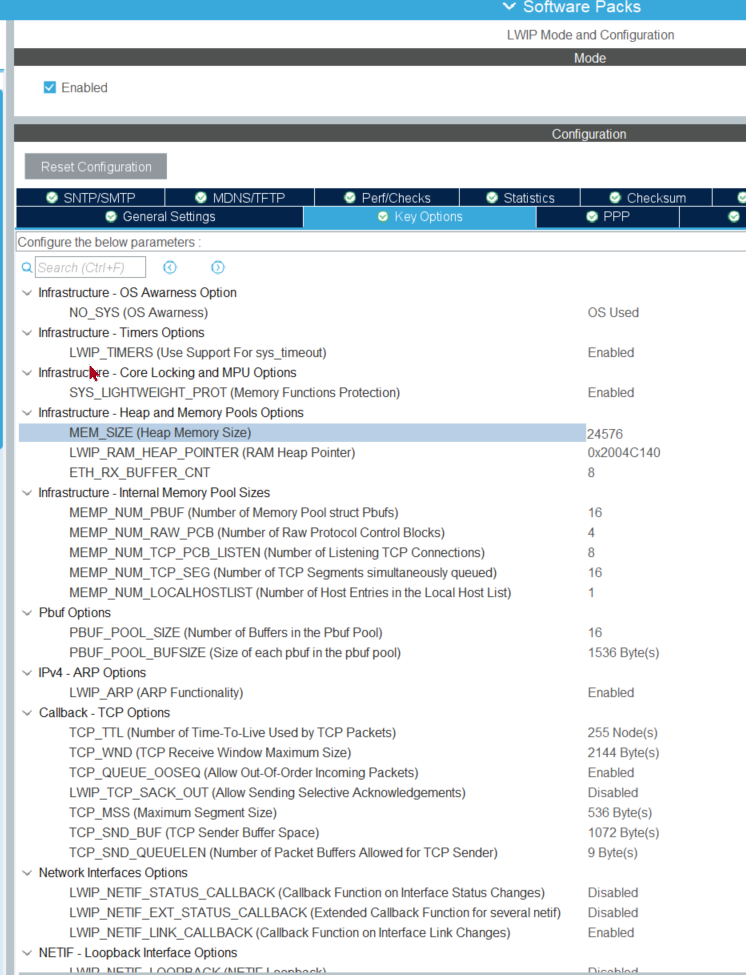
Task: Select MEM_SIZE (Heap Memory Size) row
Action: (302, 433)
